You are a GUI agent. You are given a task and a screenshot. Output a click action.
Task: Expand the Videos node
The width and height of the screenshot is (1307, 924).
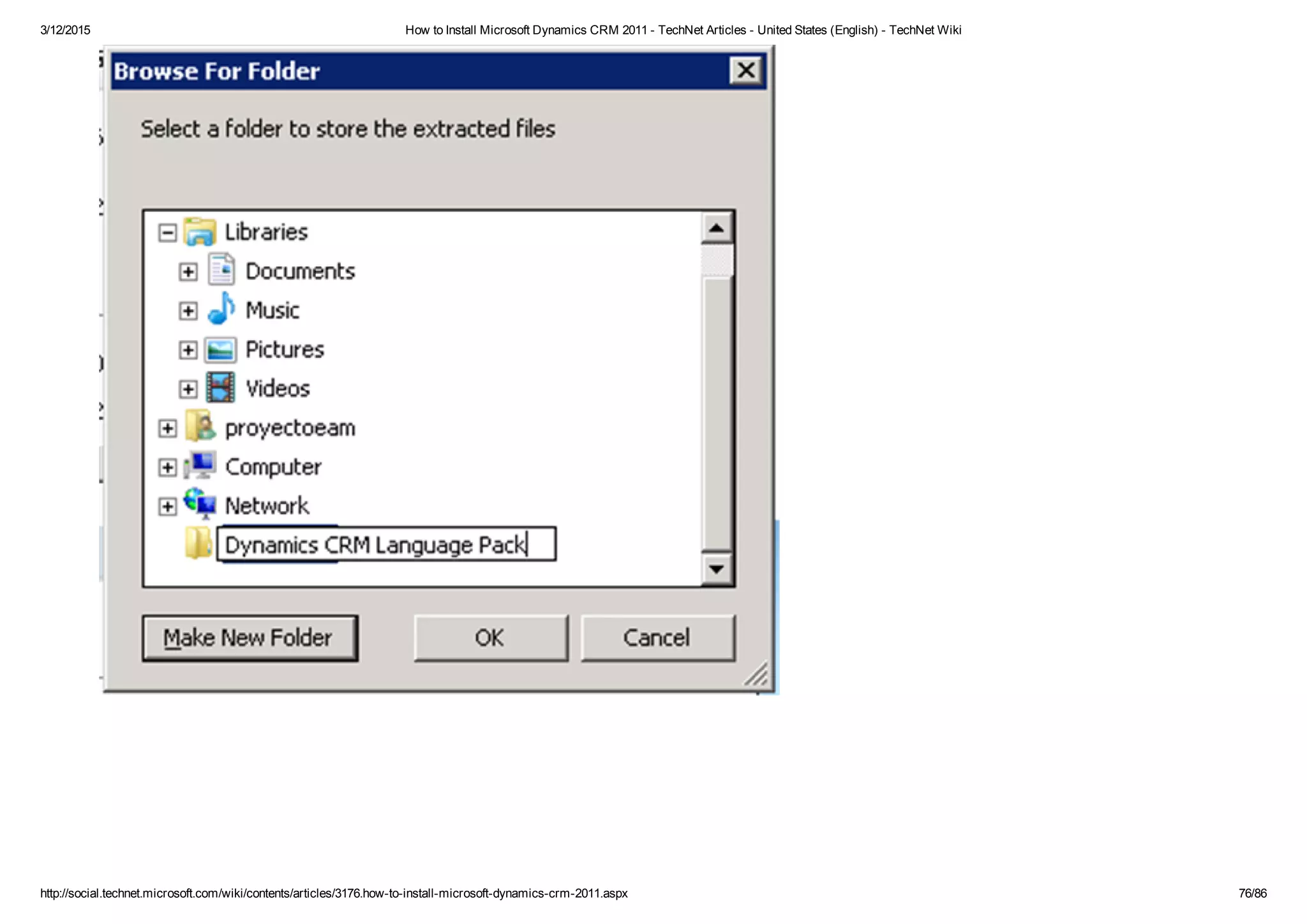(x=188, y=389)
